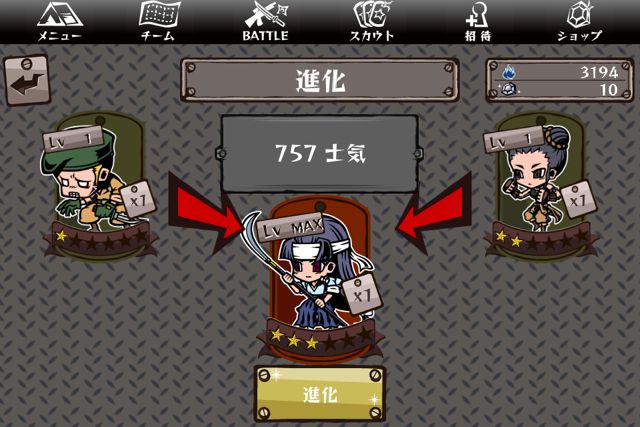Tap the 3194 morale counter
Viewport: 640px width, 427px height.
tap(599, 73)
